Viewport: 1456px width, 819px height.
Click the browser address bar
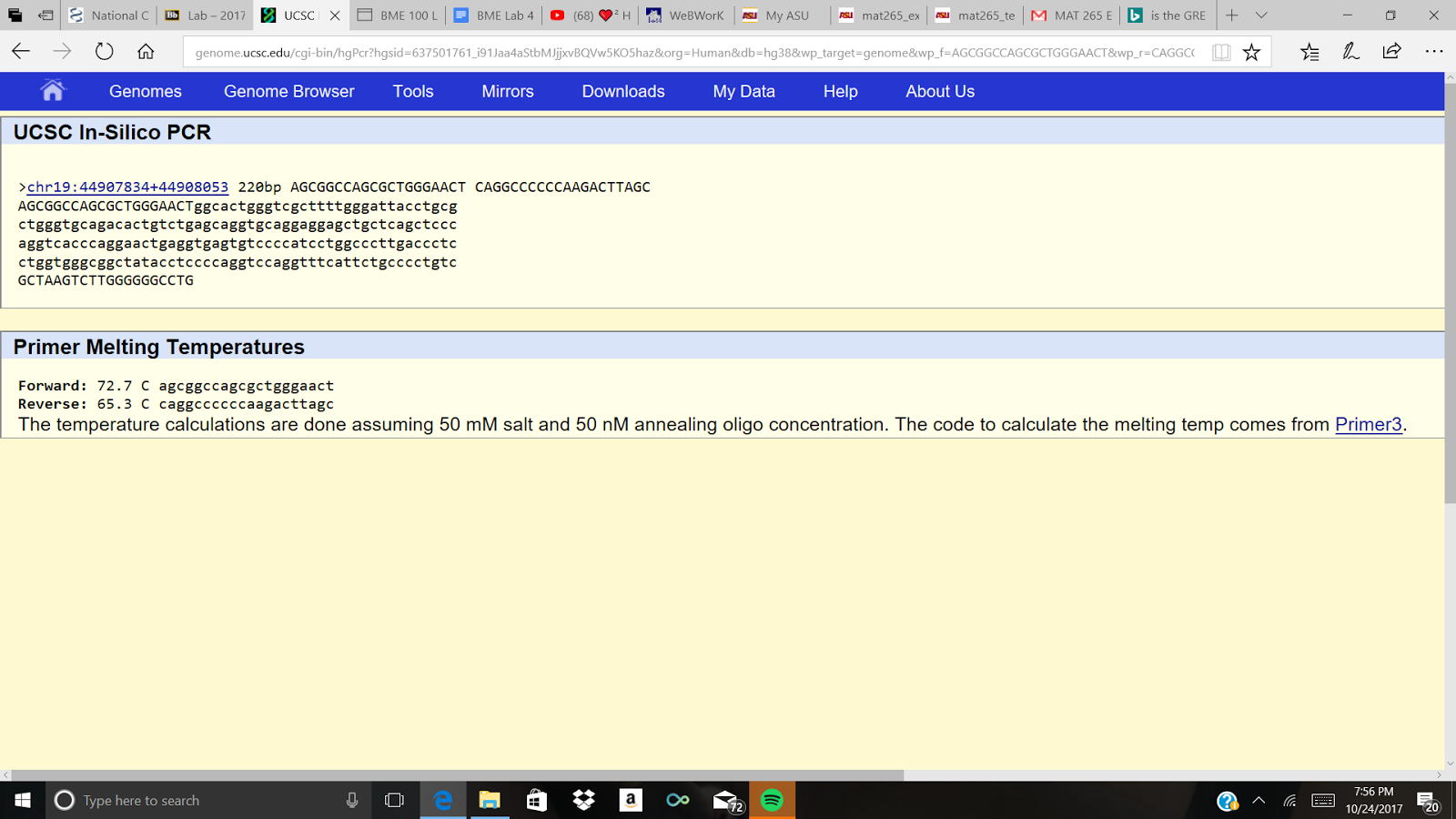pyautogui.click(x=692, y=53)
